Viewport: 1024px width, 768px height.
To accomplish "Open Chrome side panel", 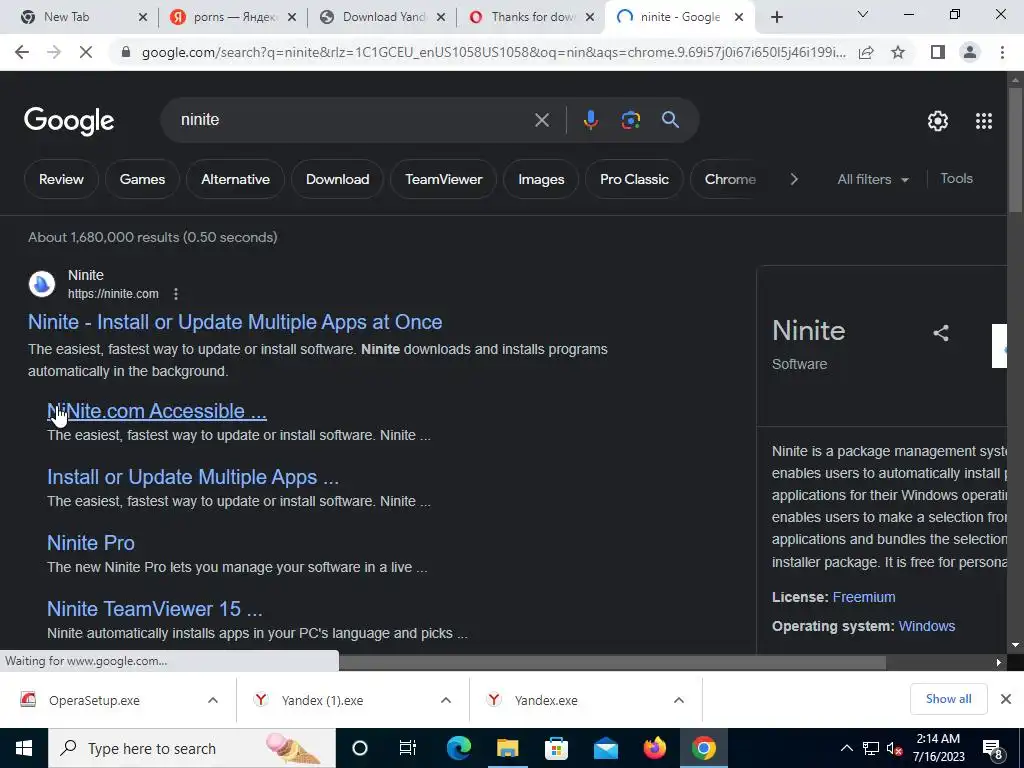I will click(x=938, y=52).
